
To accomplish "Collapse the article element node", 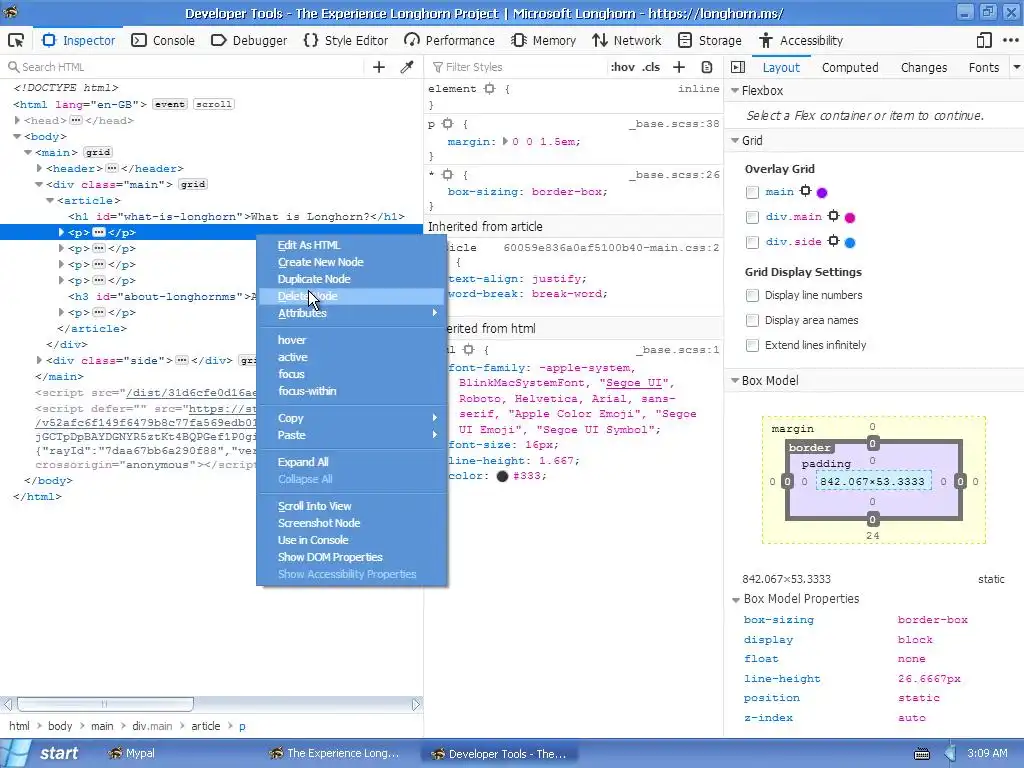I will 50,200.
